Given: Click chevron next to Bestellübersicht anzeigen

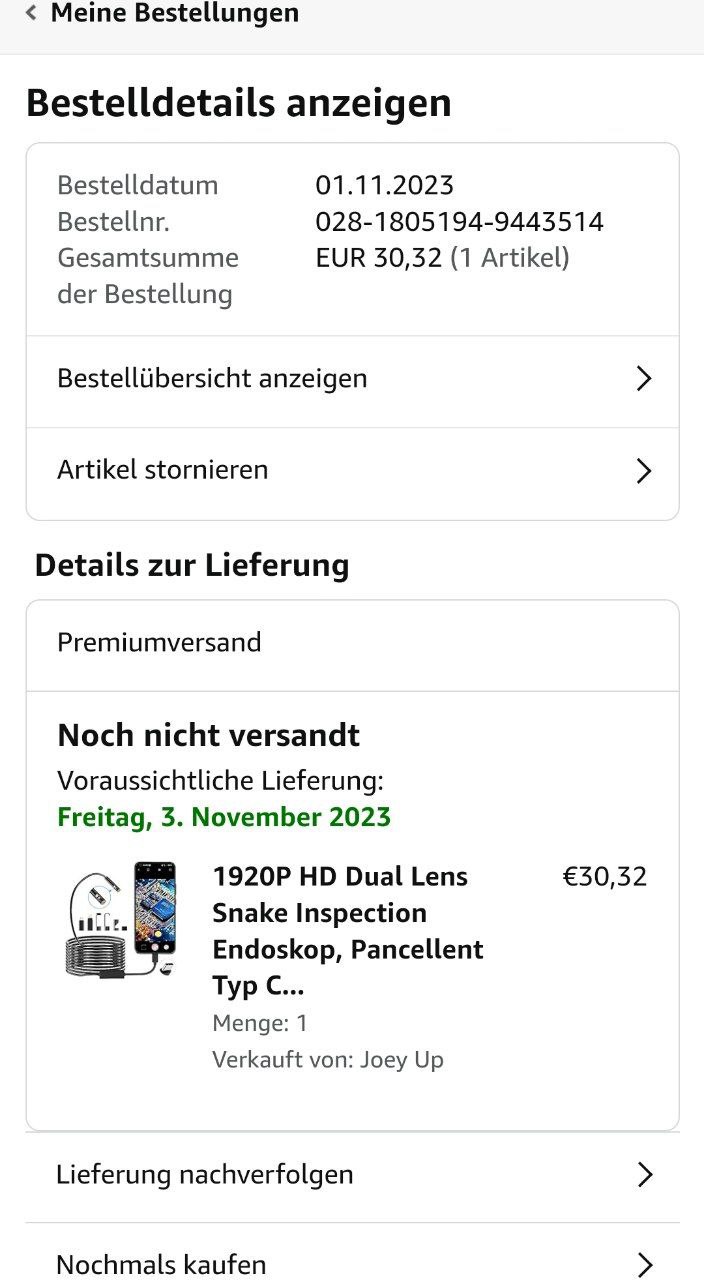Looking at the screenshot, I should (x=644, y=379).
